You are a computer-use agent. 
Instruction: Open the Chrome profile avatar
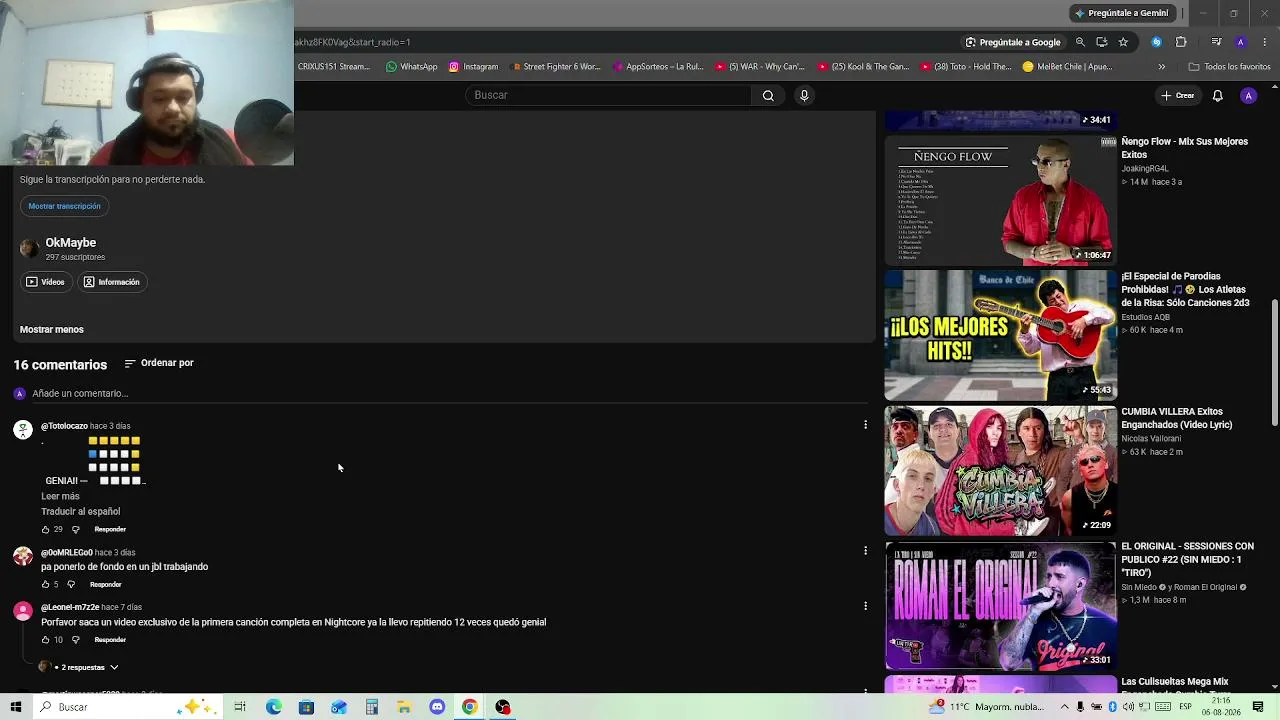click(x=1241, y=42)
